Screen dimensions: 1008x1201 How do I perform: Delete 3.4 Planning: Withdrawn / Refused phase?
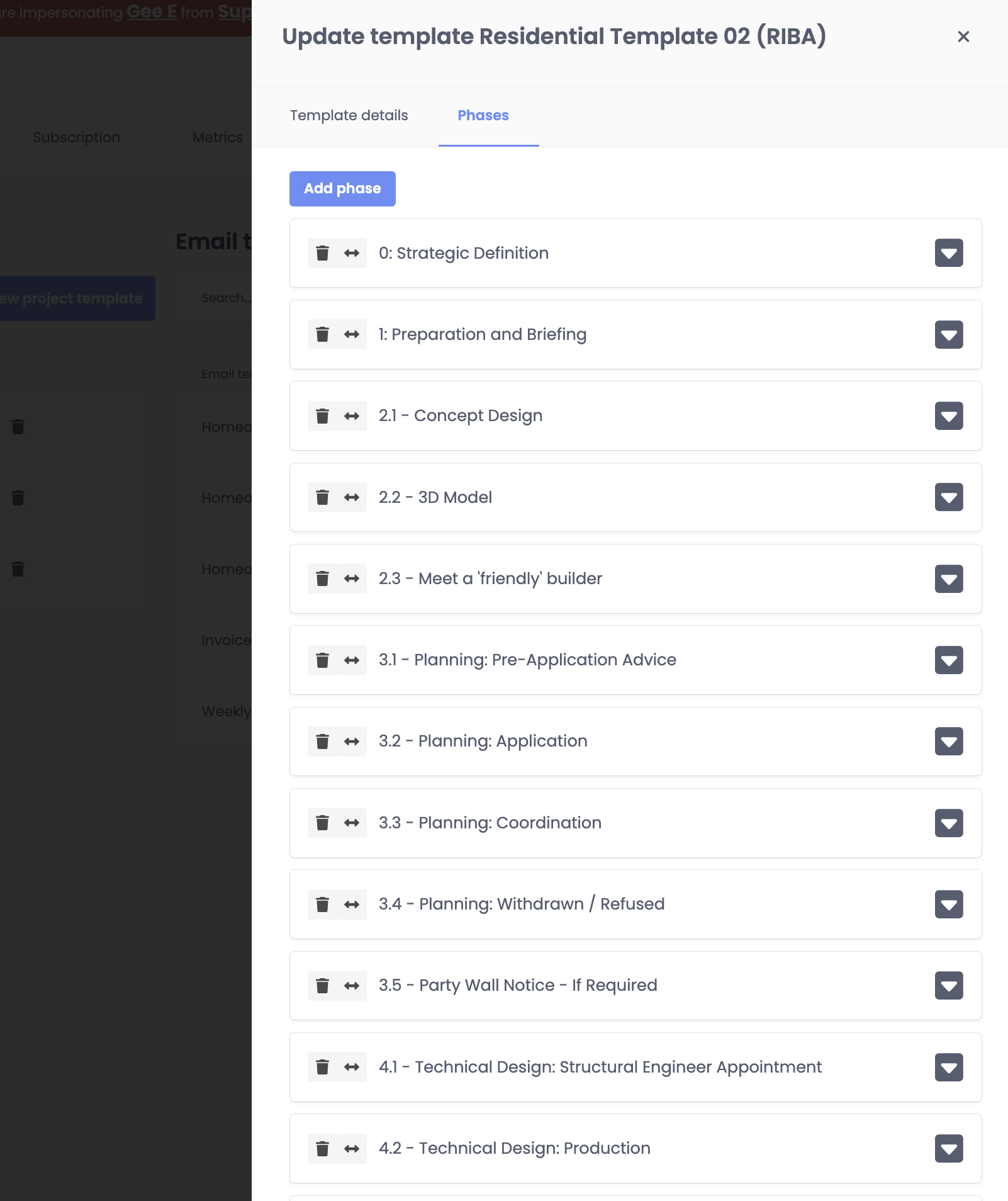point(322,905)
